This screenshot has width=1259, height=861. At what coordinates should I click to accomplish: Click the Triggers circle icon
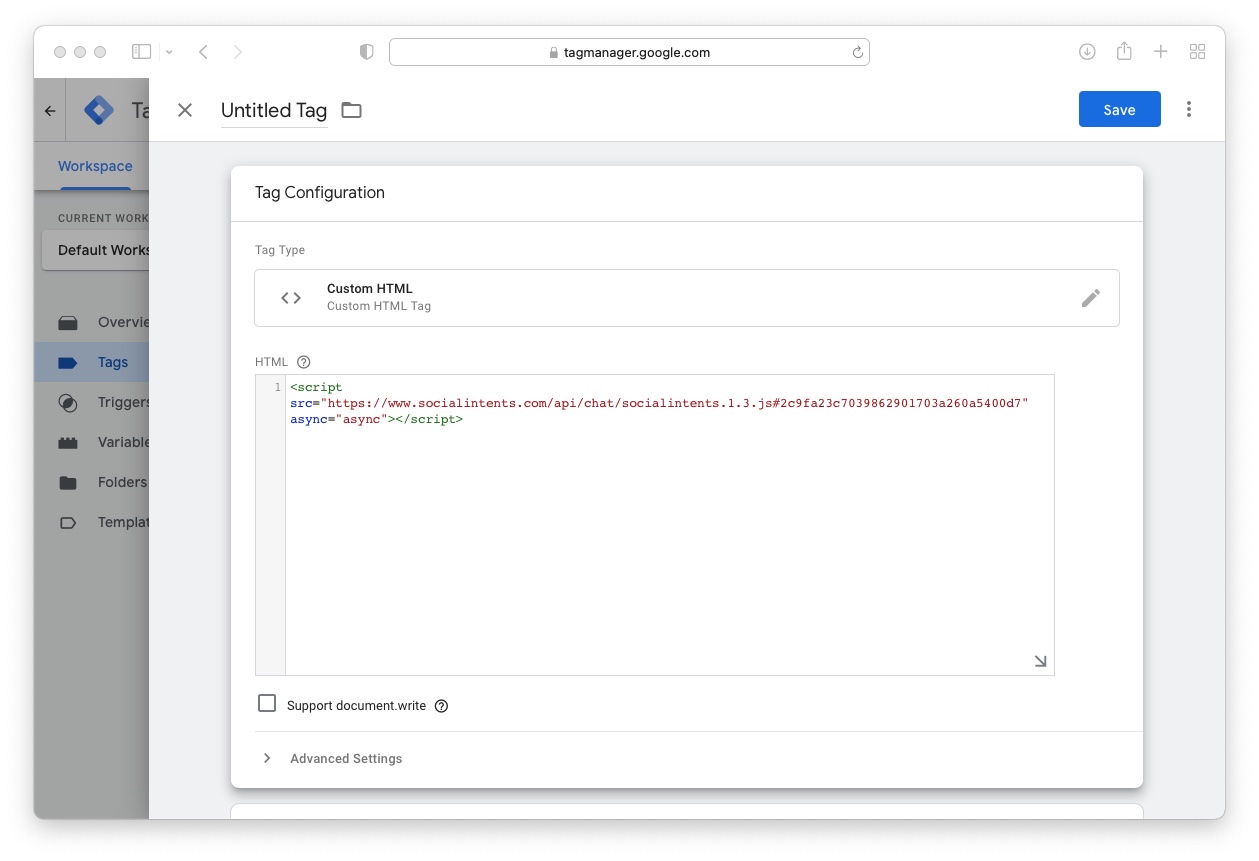point(68,403)
